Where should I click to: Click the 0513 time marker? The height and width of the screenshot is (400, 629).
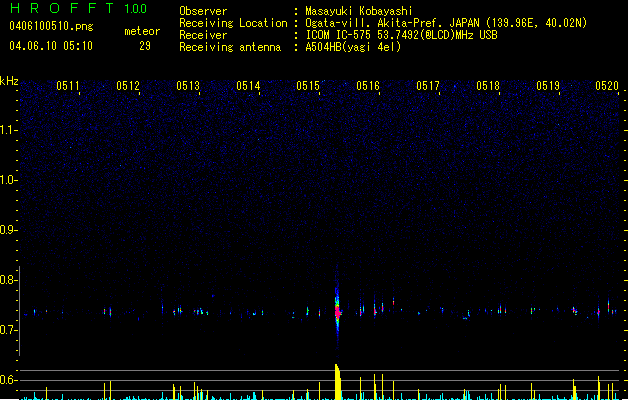[188, 86]
